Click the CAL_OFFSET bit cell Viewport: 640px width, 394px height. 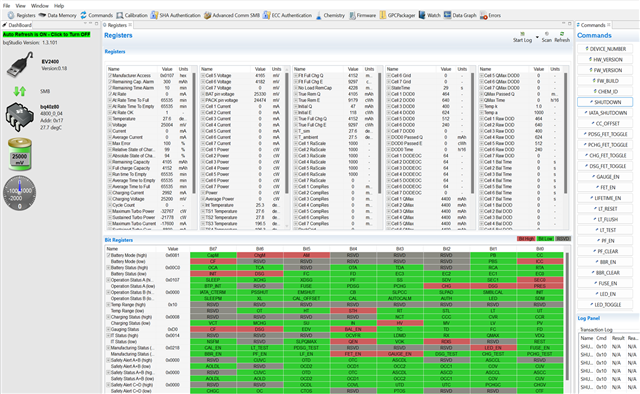coord(306,298)
